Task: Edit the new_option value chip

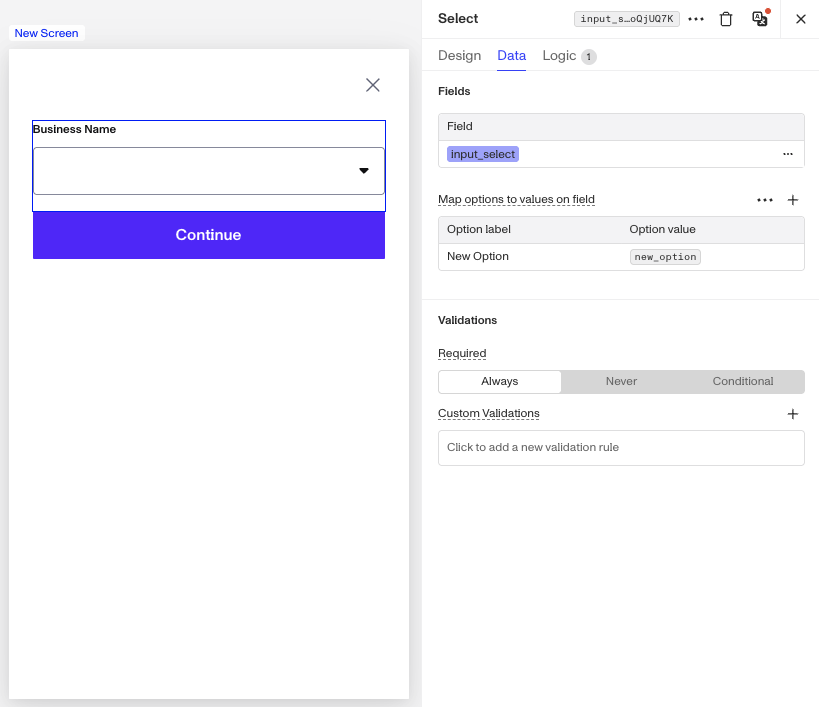Action: [x=665, y=257]
